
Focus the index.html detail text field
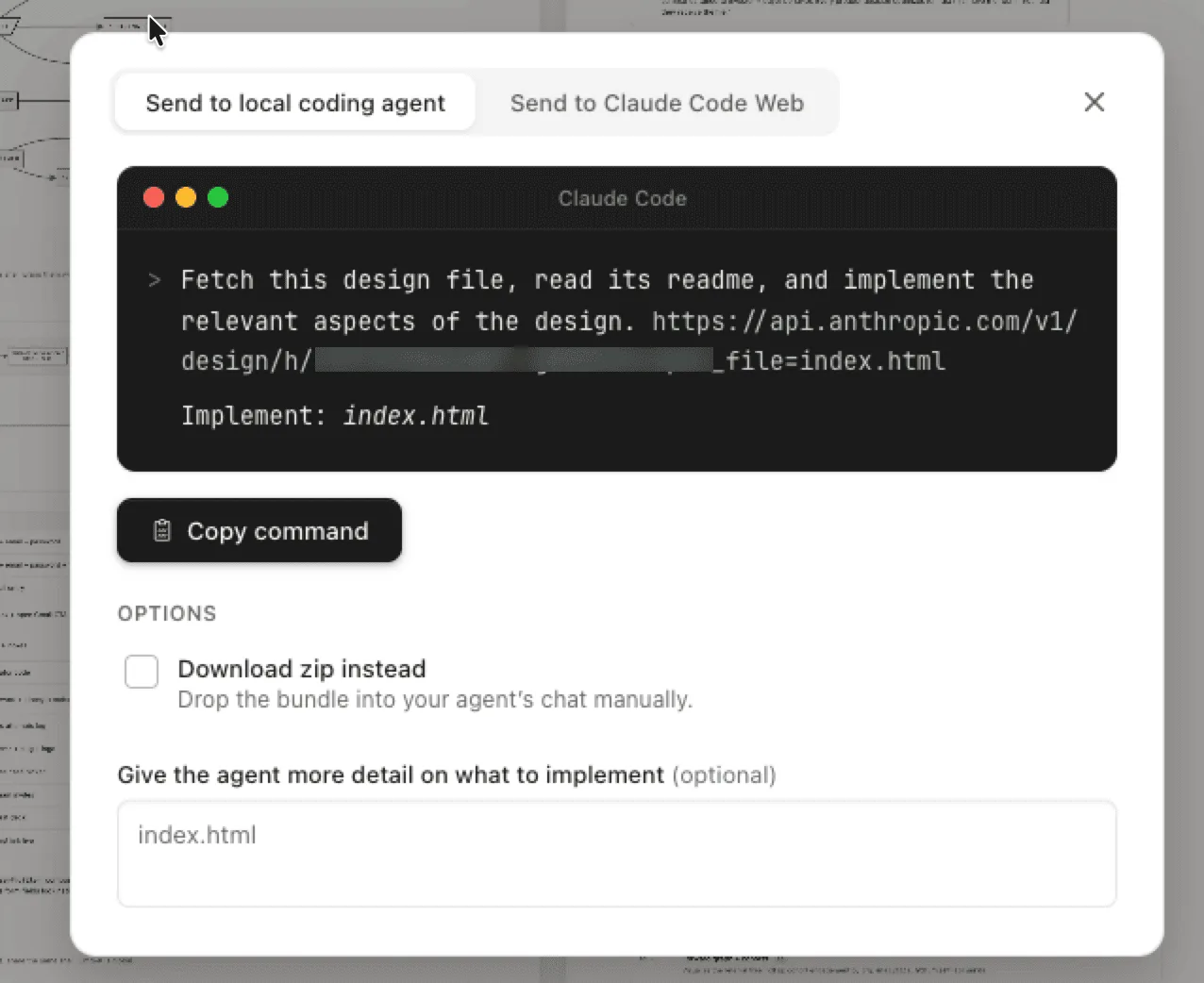point(617,854)
